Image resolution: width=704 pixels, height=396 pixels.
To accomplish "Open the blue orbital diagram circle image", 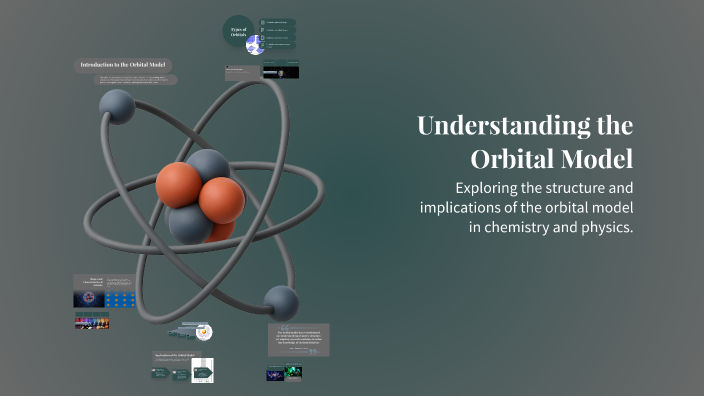I will [x=255, y=45].
